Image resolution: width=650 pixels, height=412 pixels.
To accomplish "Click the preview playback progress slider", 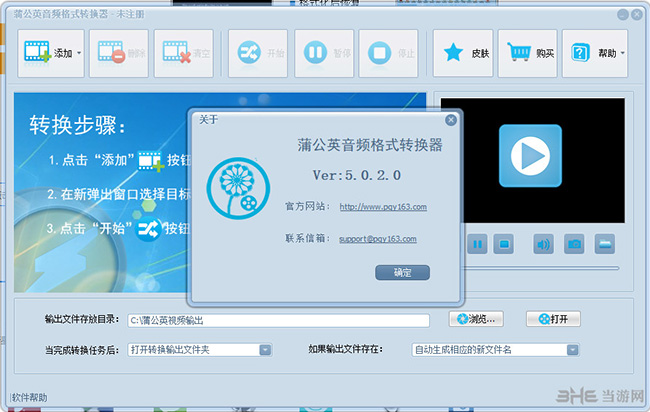I will (x=541, y=268).
